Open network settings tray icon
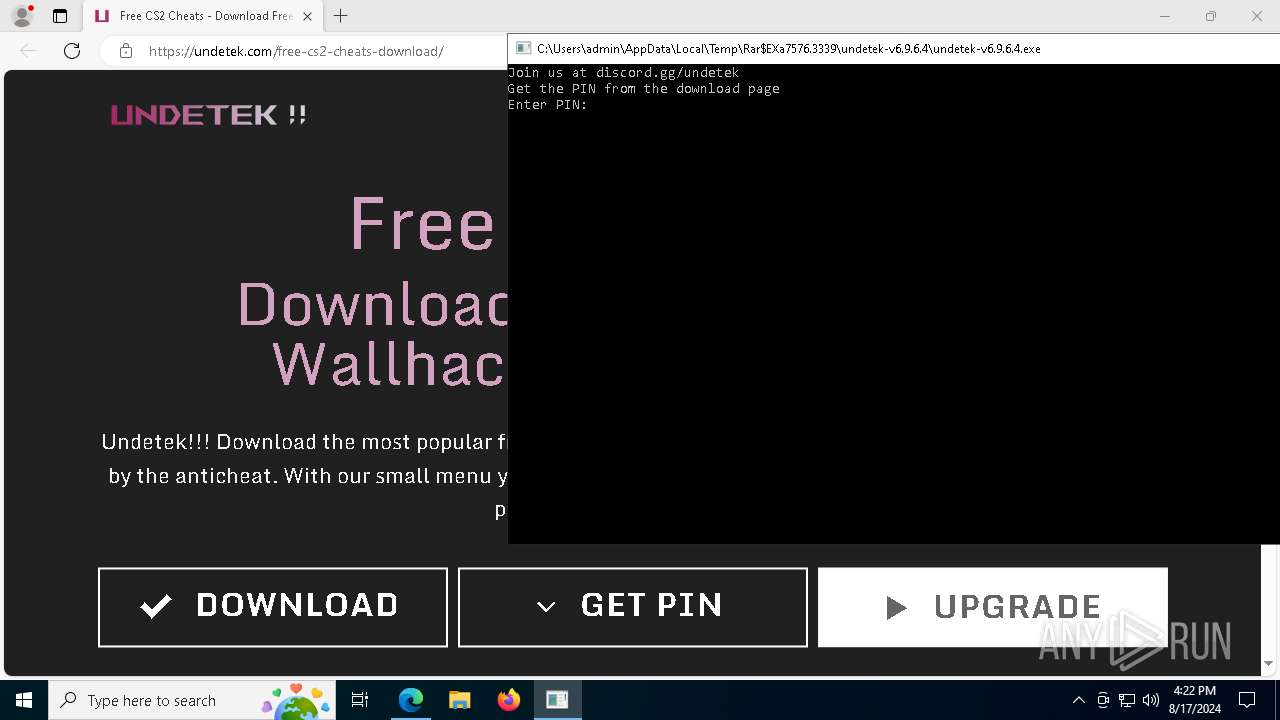 pyautogui.click(x=1127, y=700)
